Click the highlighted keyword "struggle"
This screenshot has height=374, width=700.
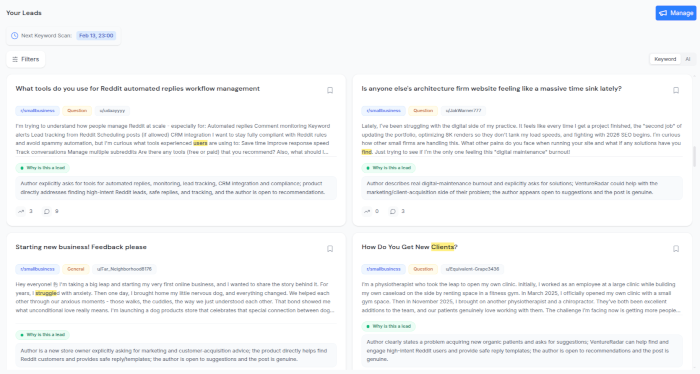coord(46,293)
